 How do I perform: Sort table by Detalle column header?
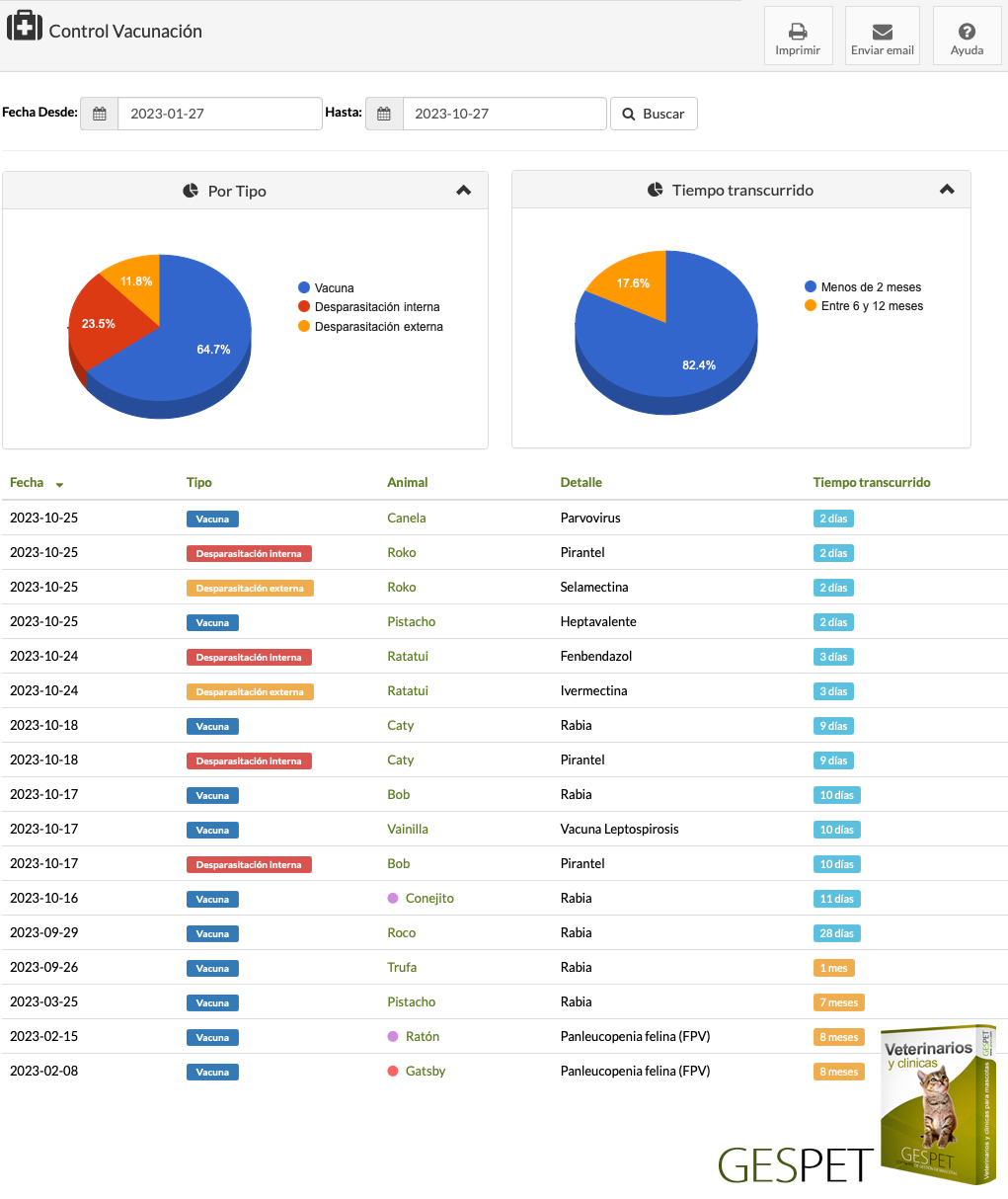coord(581,483)
